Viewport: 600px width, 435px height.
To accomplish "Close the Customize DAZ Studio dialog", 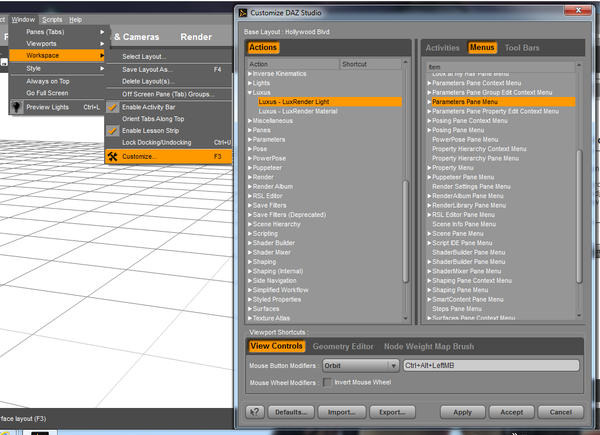I will 578,10.
